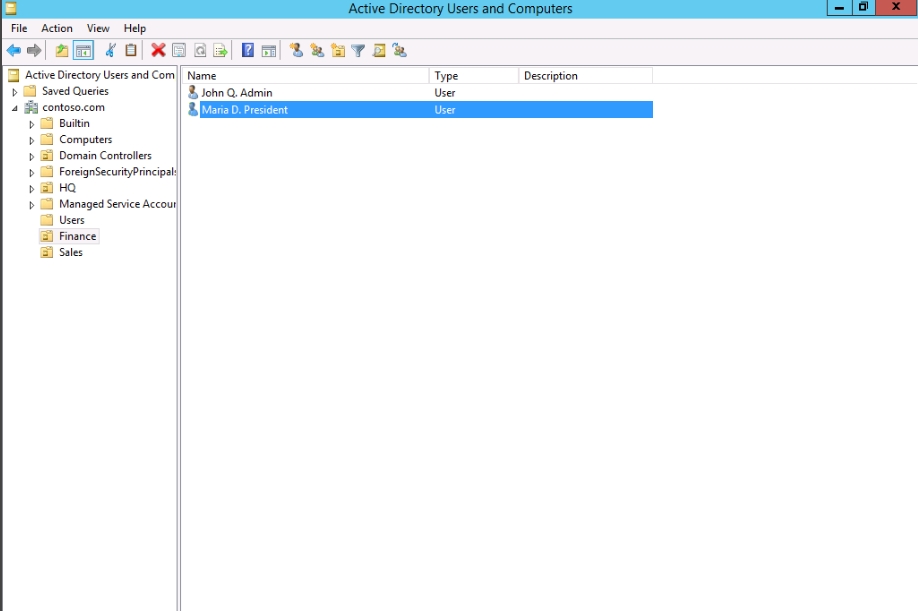Create a new user with toolbar icon
Image resolution: width=918 pixels, height=611 pixels.
tap(296, 51)
